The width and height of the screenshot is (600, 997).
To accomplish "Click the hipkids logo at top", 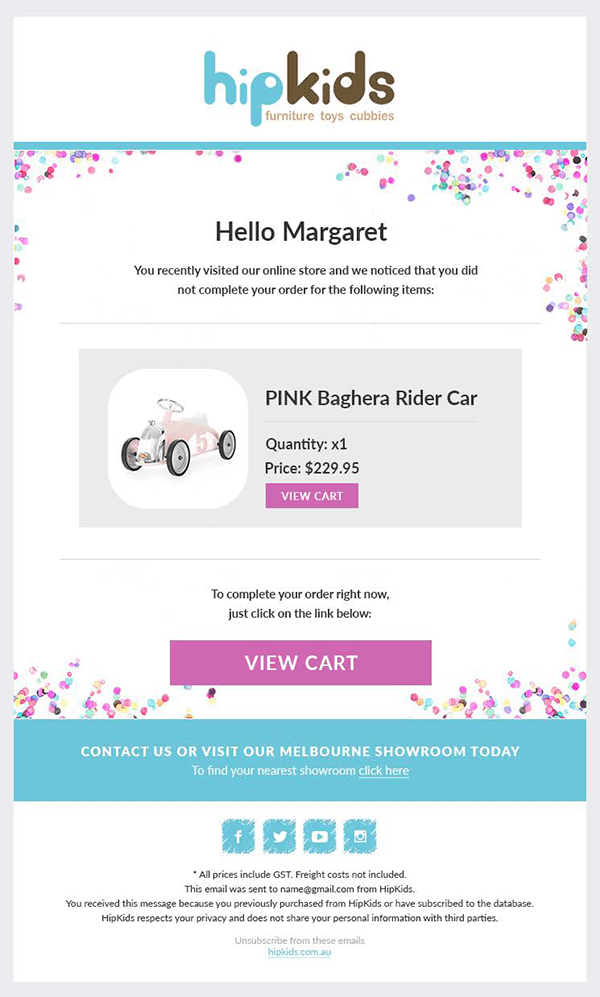I will (299, 88).
